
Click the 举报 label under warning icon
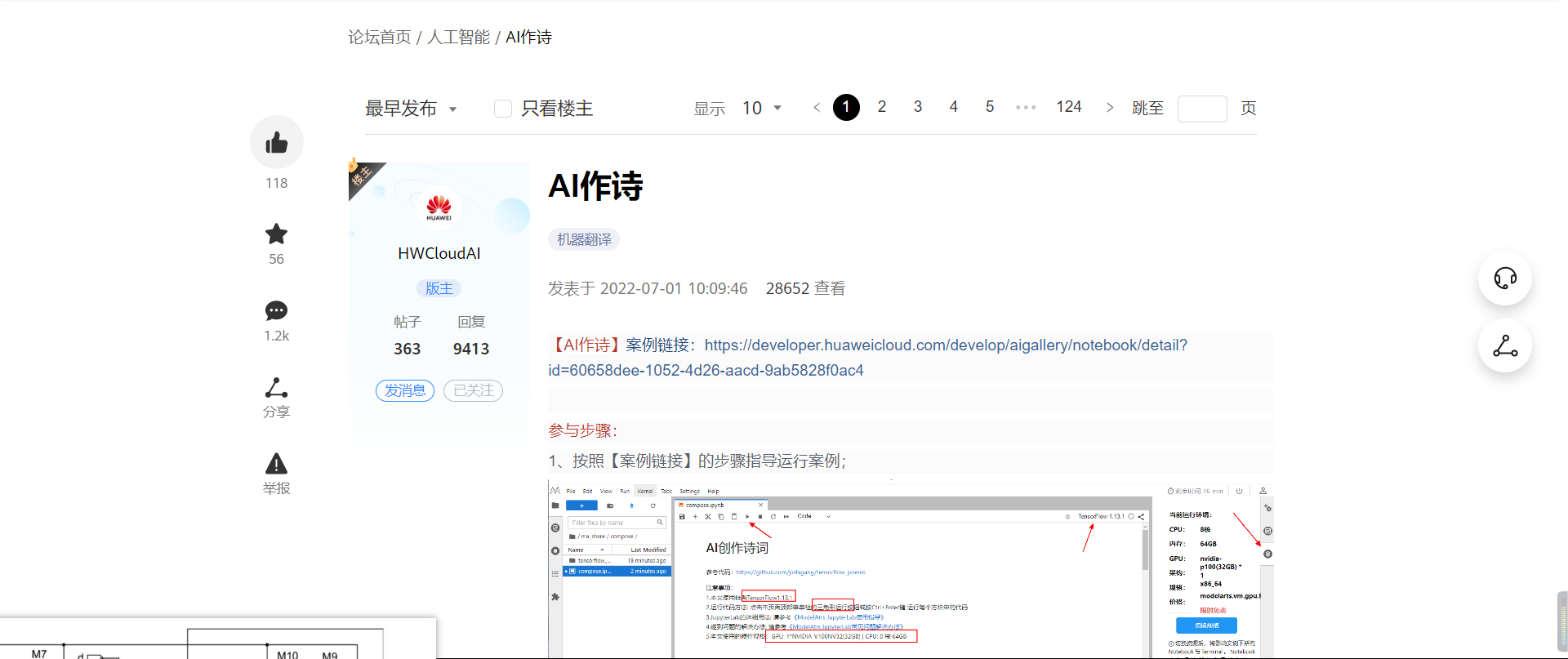(277, 488)
